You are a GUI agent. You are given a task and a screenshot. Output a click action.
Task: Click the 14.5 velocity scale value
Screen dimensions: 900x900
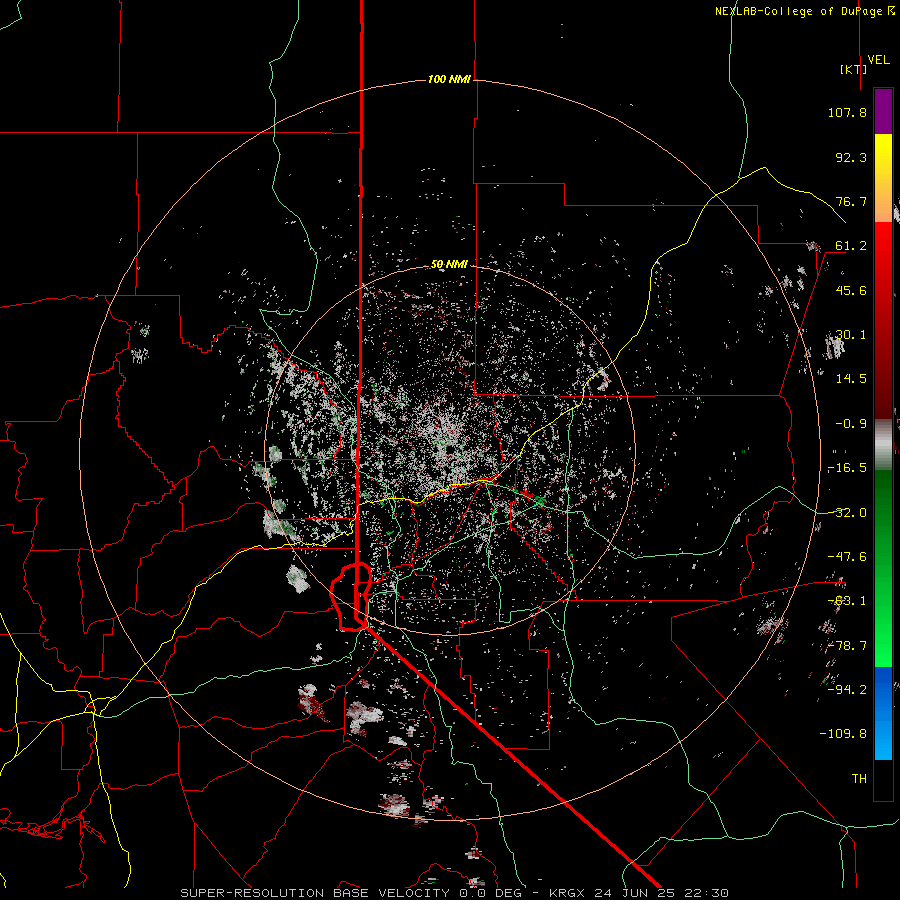[x=851, y=379]
